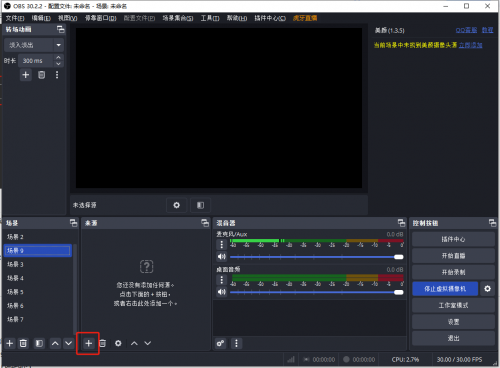Viewport: 500px width, 368px height.
Task: Open advanced audio properties gears icon
Action: pos(221,343)
